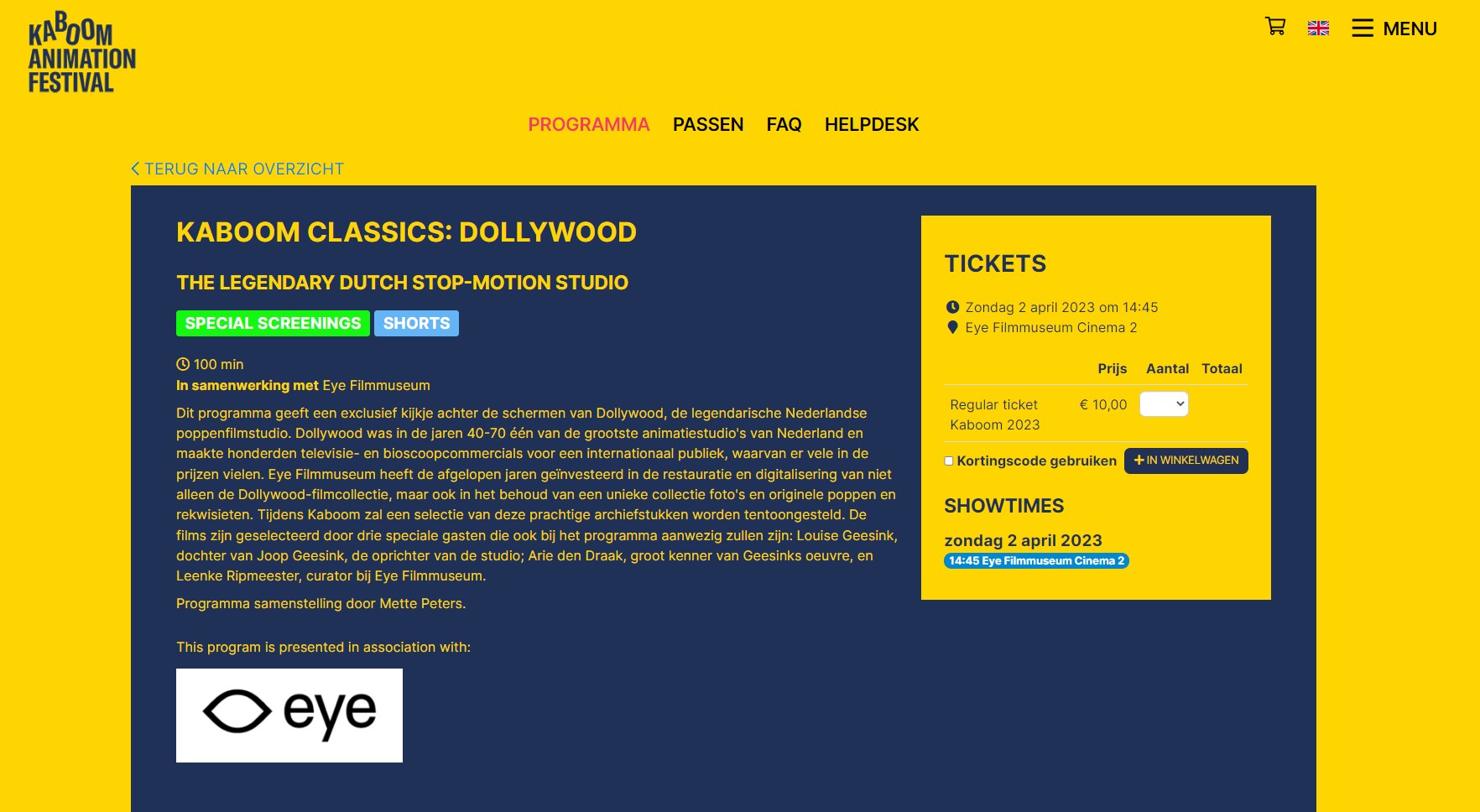The width and height of the screenshot is (1480, 812).
Task: Open the FAQ page
Action: (784, 124)
